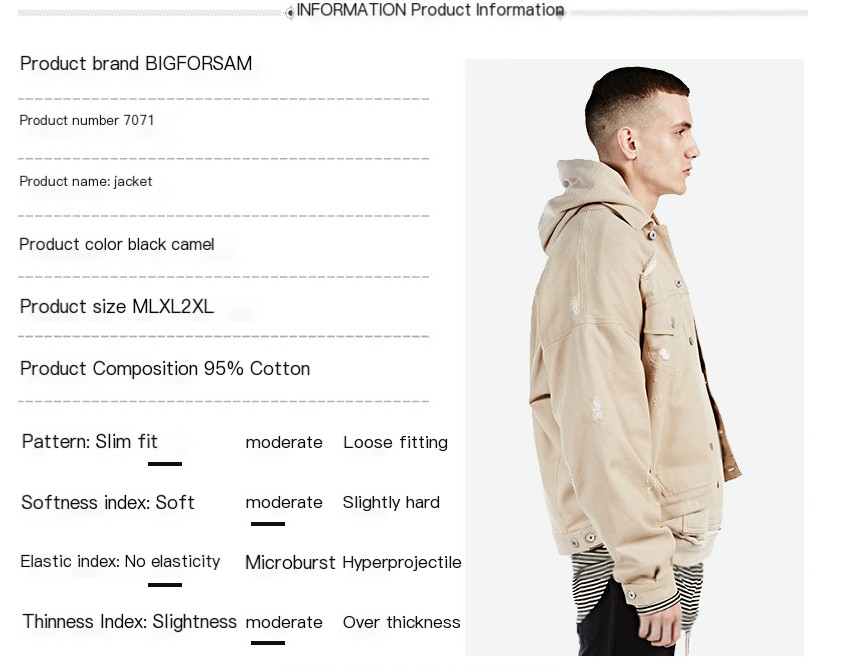Image resolution: width=854 pixels, height=672 pixels.
Task: Select Slightly hard softness option
Action: pyautogui.click(x=391, y=503)
